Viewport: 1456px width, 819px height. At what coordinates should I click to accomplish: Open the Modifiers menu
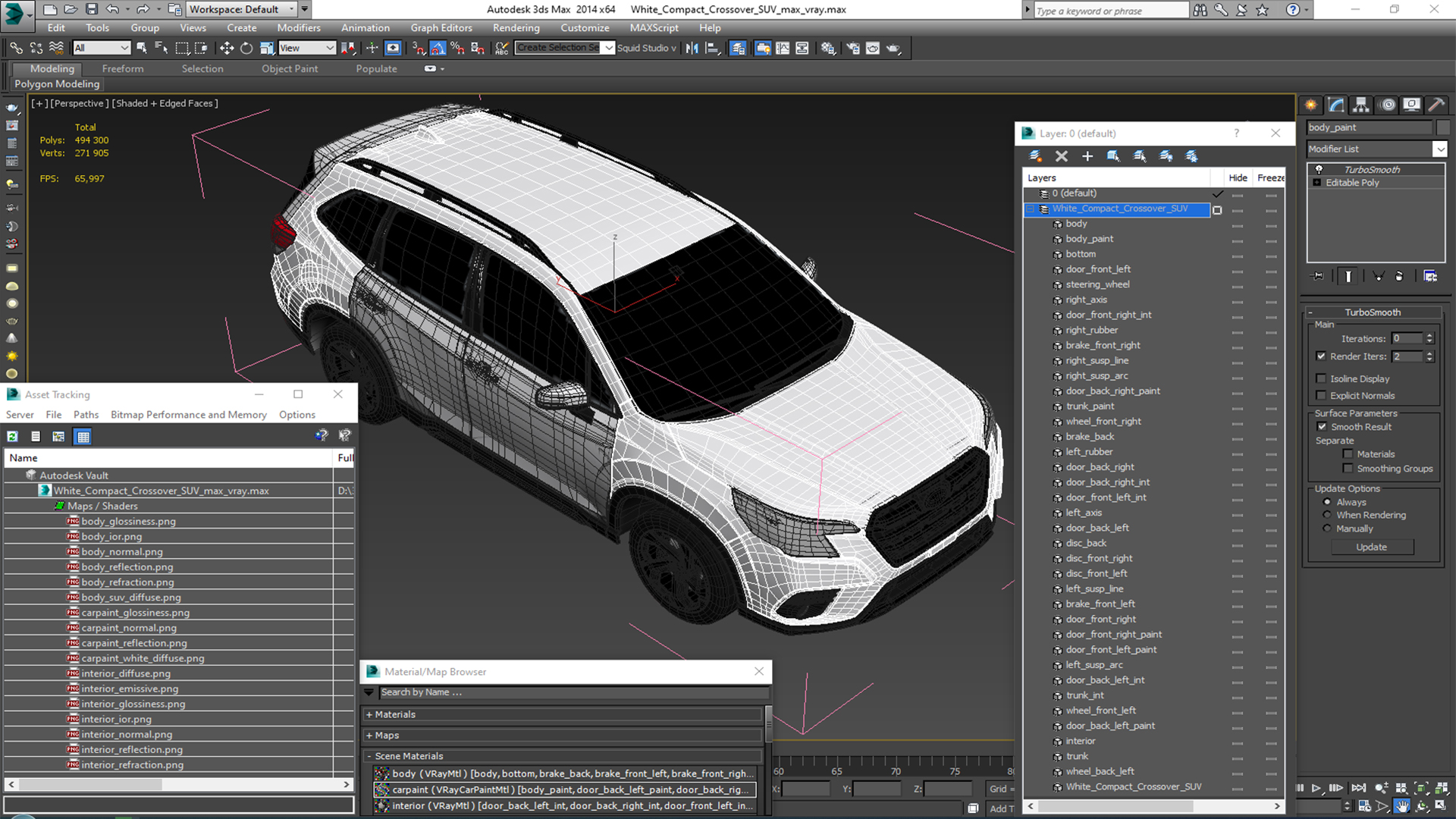(x=299, y=28)
